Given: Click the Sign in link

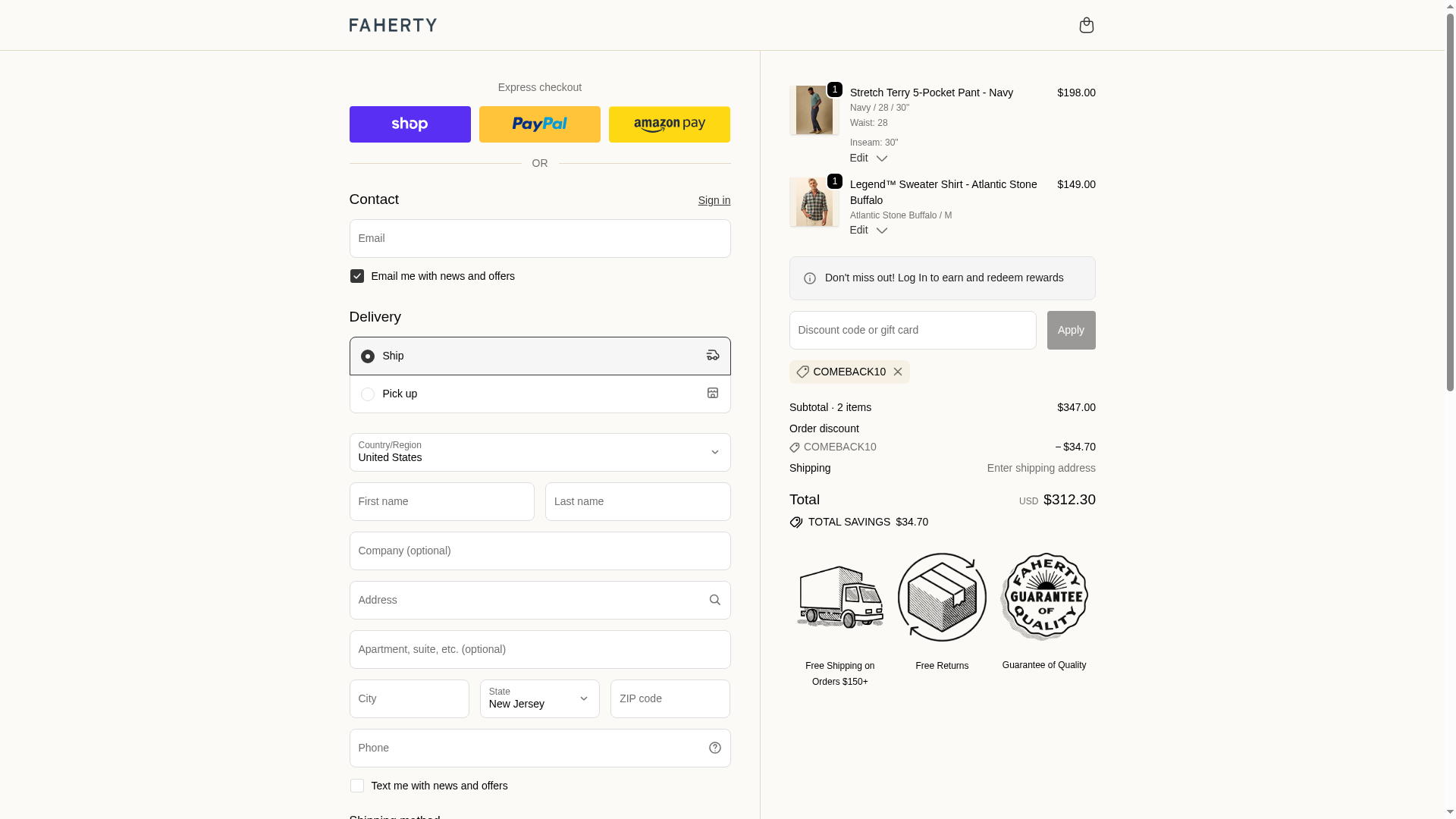Looking at the screenshot, I should click(x=714, y=200).
